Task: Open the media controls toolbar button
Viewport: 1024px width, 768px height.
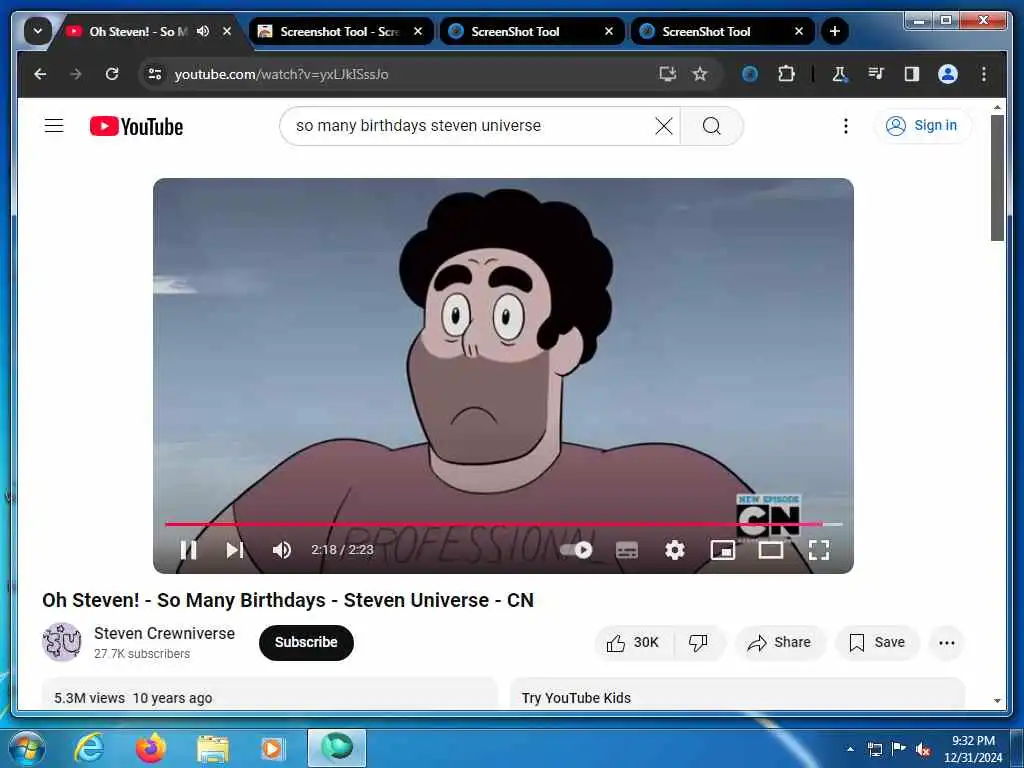Action: click(x=876, y=74)
